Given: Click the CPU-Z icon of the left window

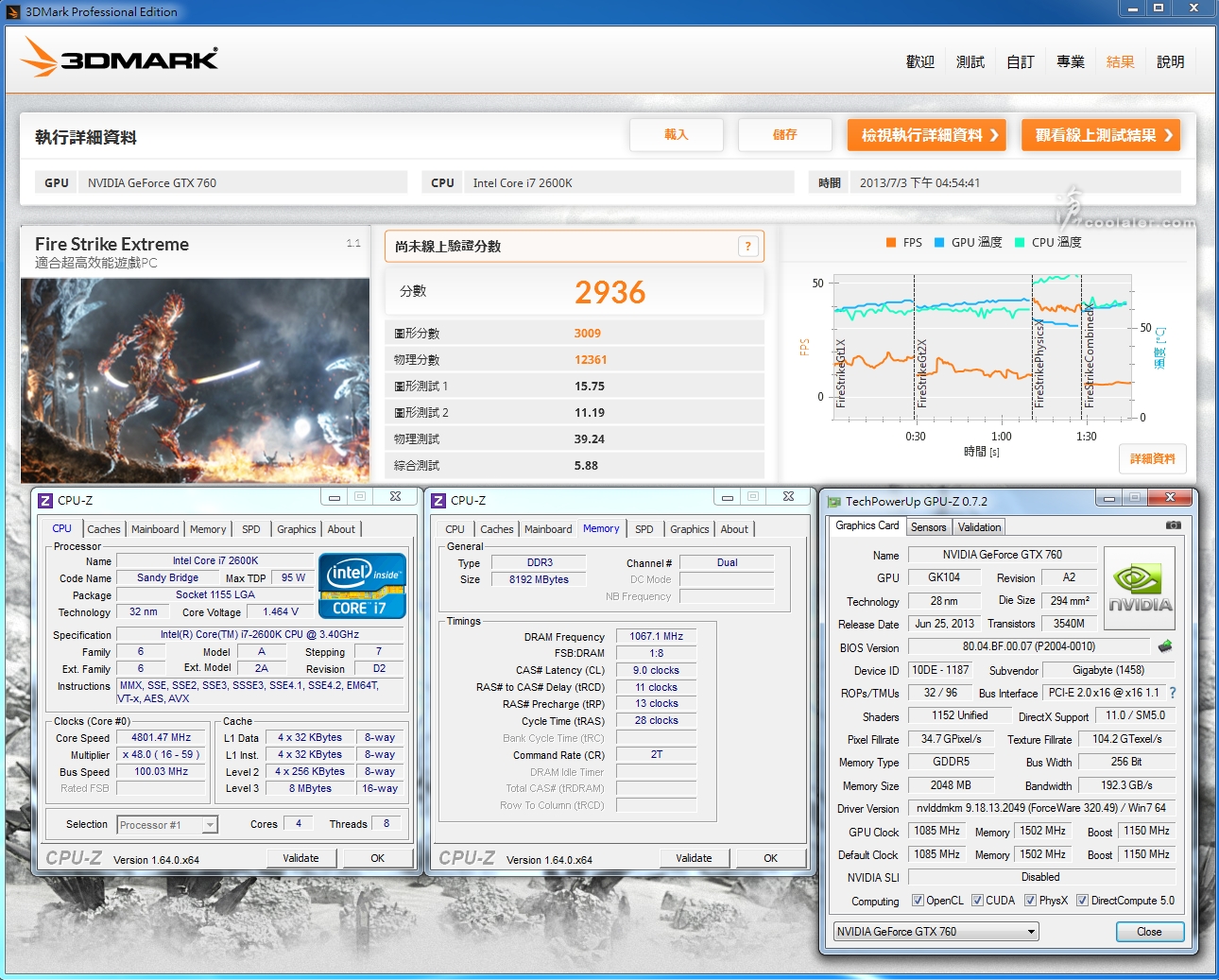Looking at the screenshot, I should 45,500.
